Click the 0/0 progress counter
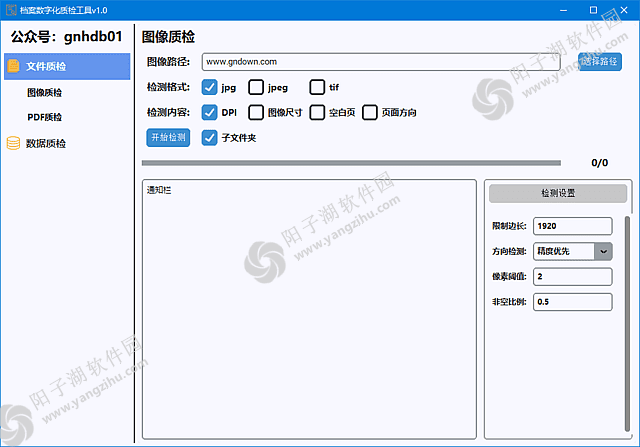 [599, 163]
